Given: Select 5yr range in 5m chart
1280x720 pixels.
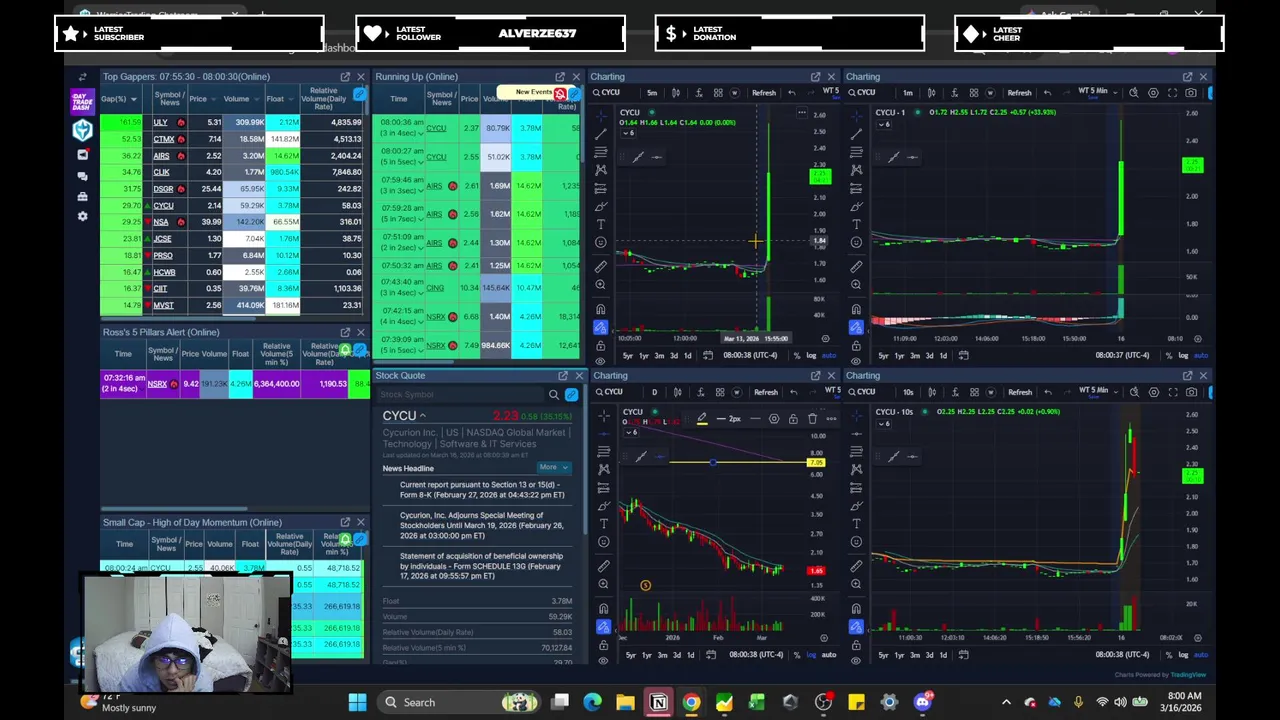Looking at the screenshot, I should point(628,356).
